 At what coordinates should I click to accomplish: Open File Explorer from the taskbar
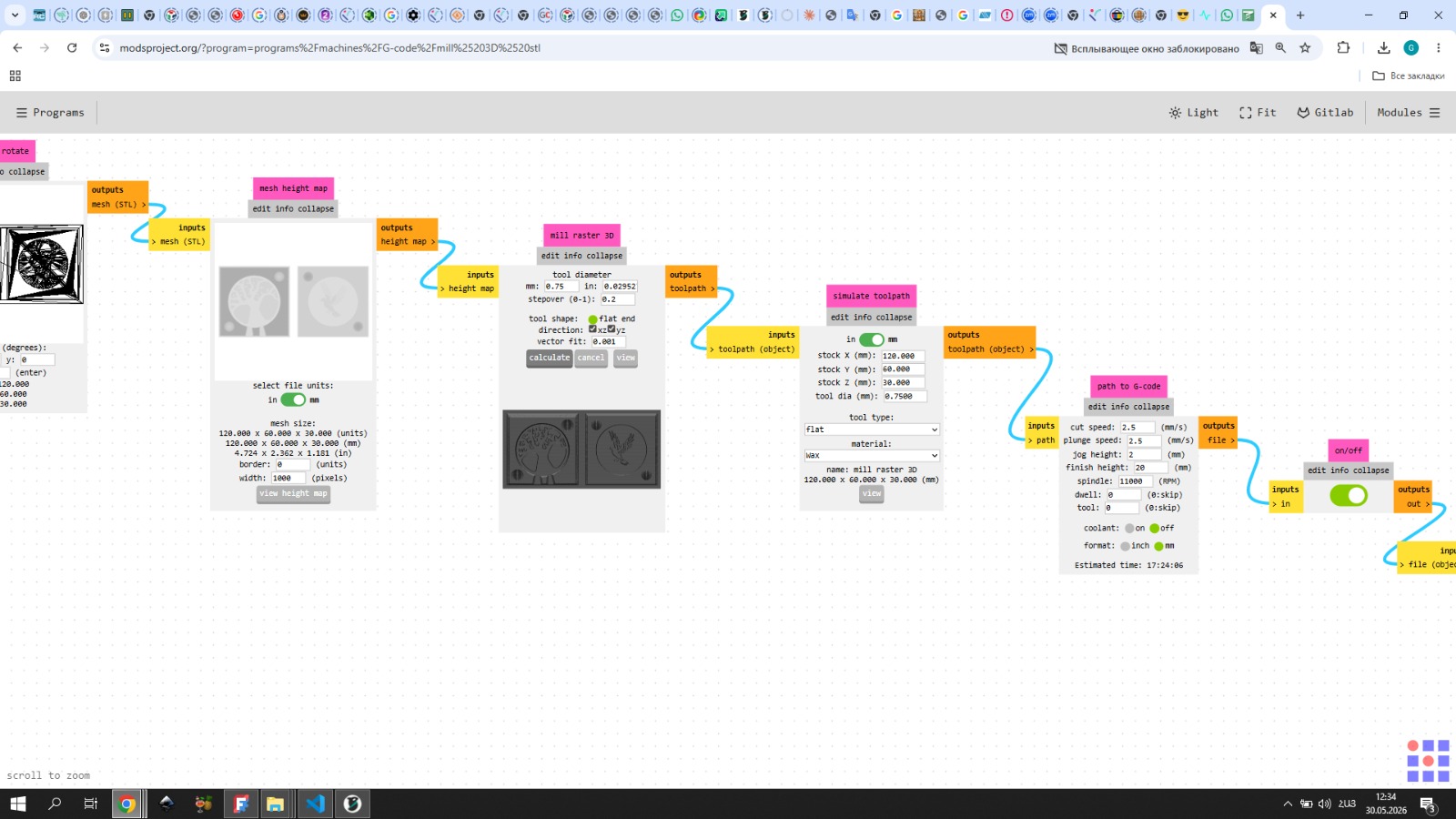(x=275, y=804)
